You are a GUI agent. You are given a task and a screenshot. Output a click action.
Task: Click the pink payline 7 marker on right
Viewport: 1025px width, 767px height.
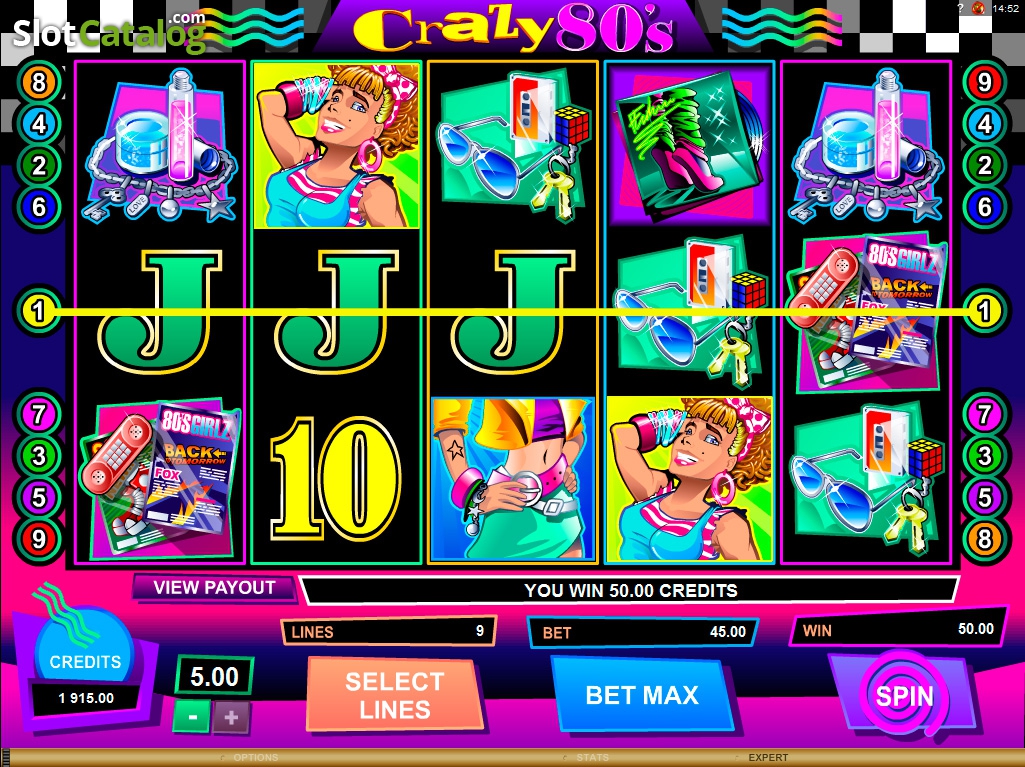tap(984, 414)
